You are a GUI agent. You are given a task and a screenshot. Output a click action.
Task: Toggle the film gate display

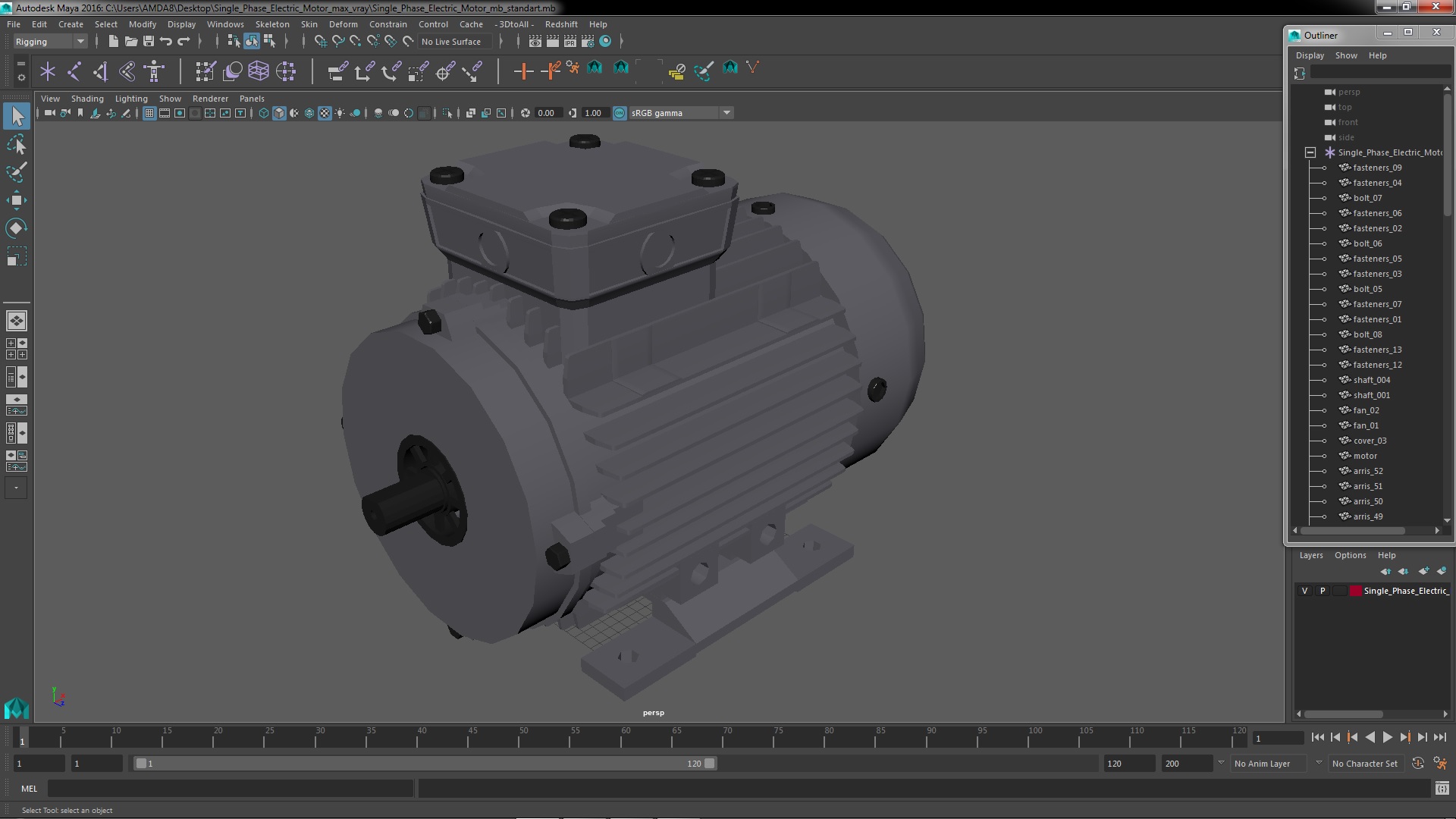[165, 113]
